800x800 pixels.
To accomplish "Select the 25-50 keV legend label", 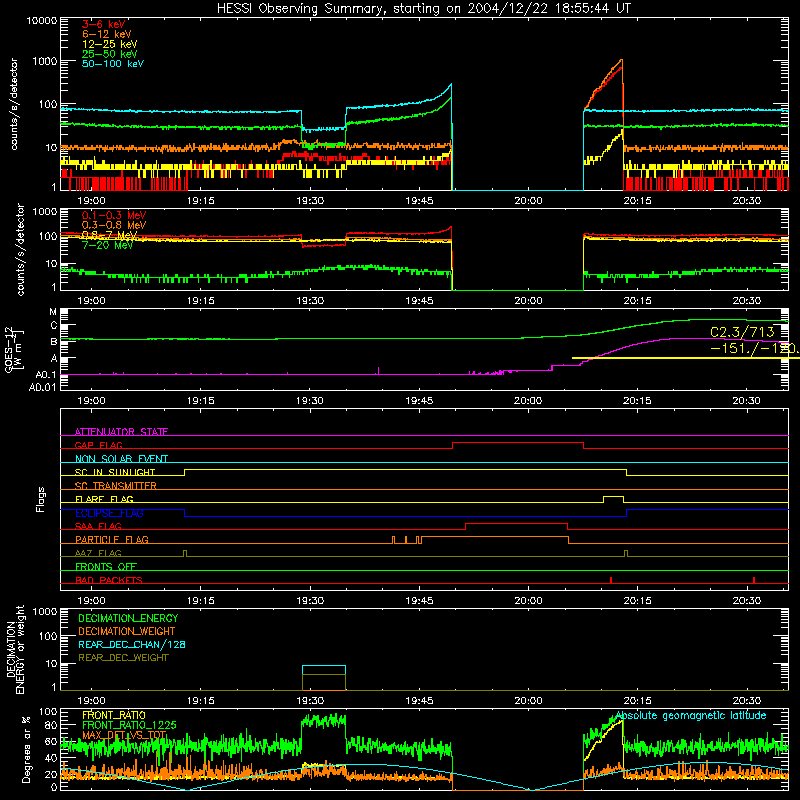I will (x=110, y=54).
